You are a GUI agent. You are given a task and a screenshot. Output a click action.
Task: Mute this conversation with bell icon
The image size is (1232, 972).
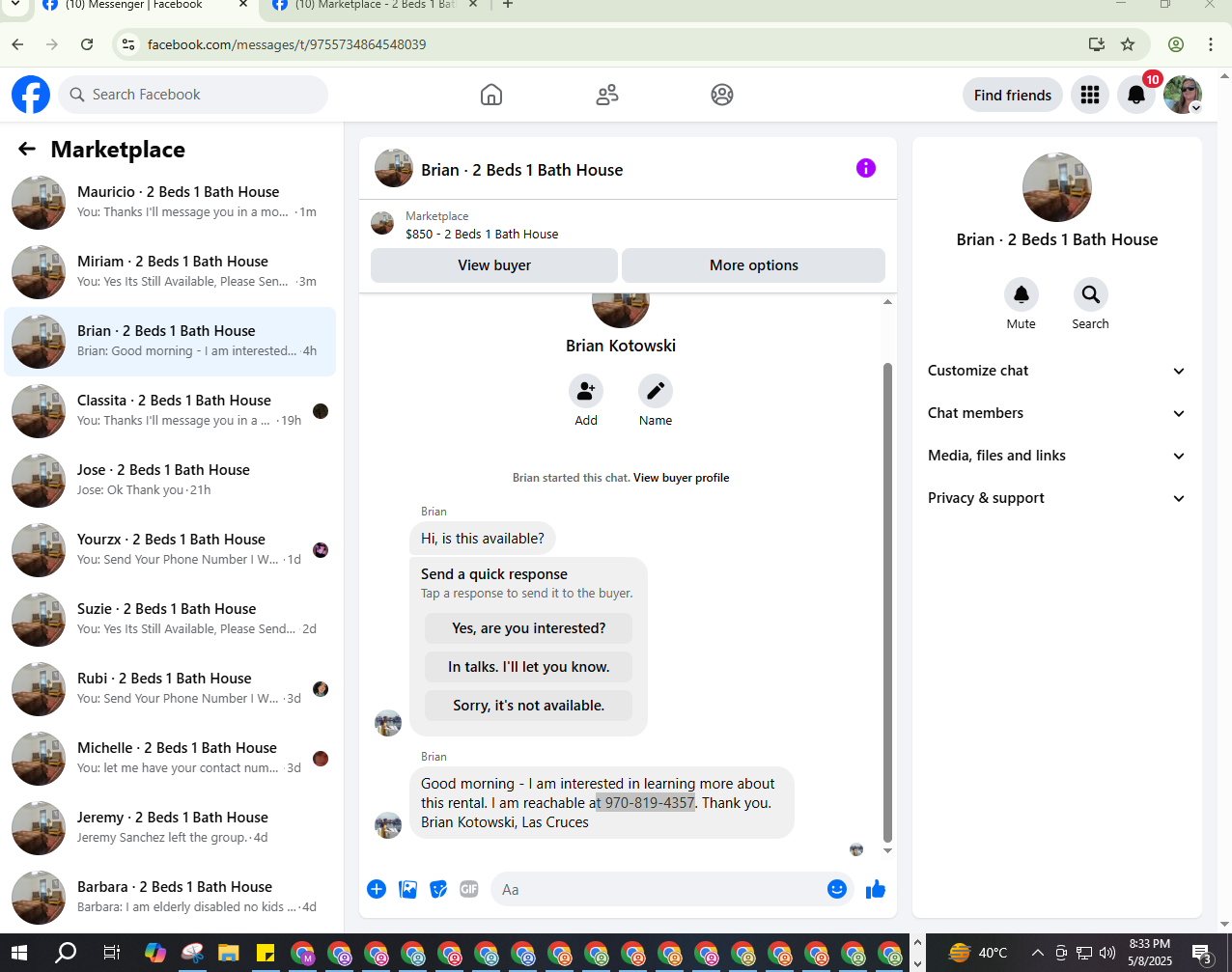tap(1022, 294)
